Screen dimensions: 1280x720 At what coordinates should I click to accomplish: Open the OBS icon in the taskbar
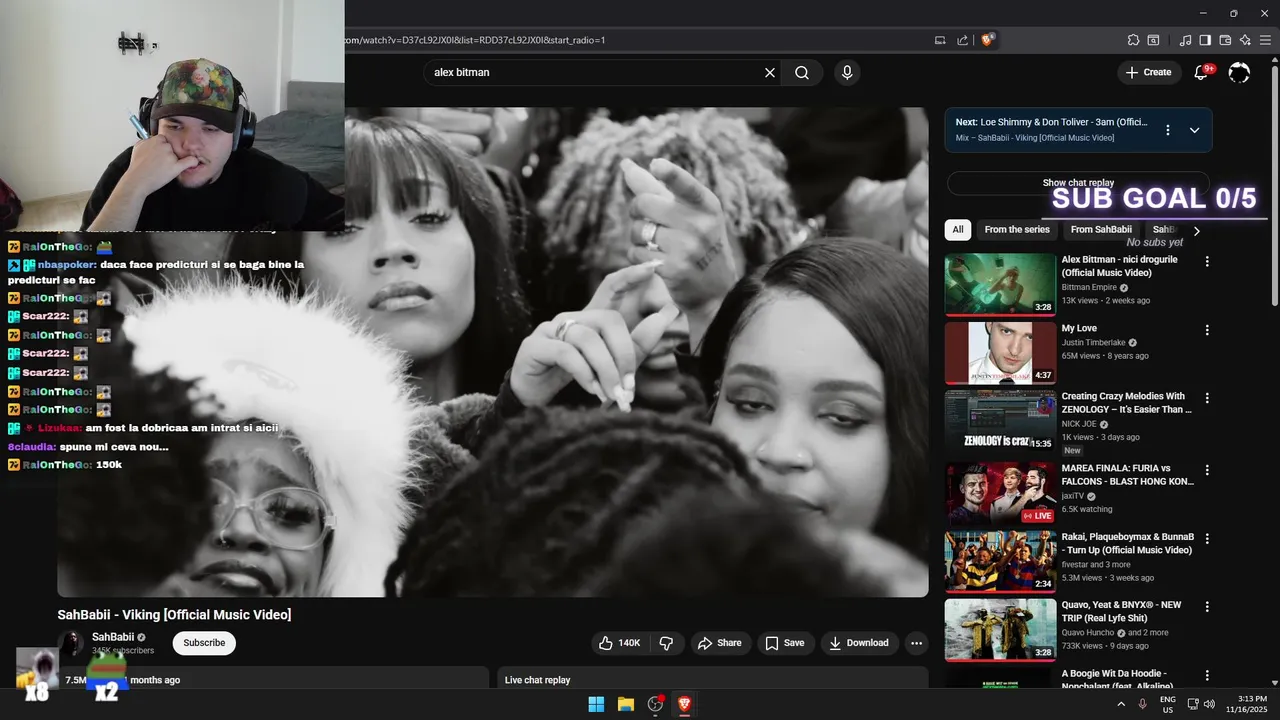pyautogui.click(x=656, y=704)
